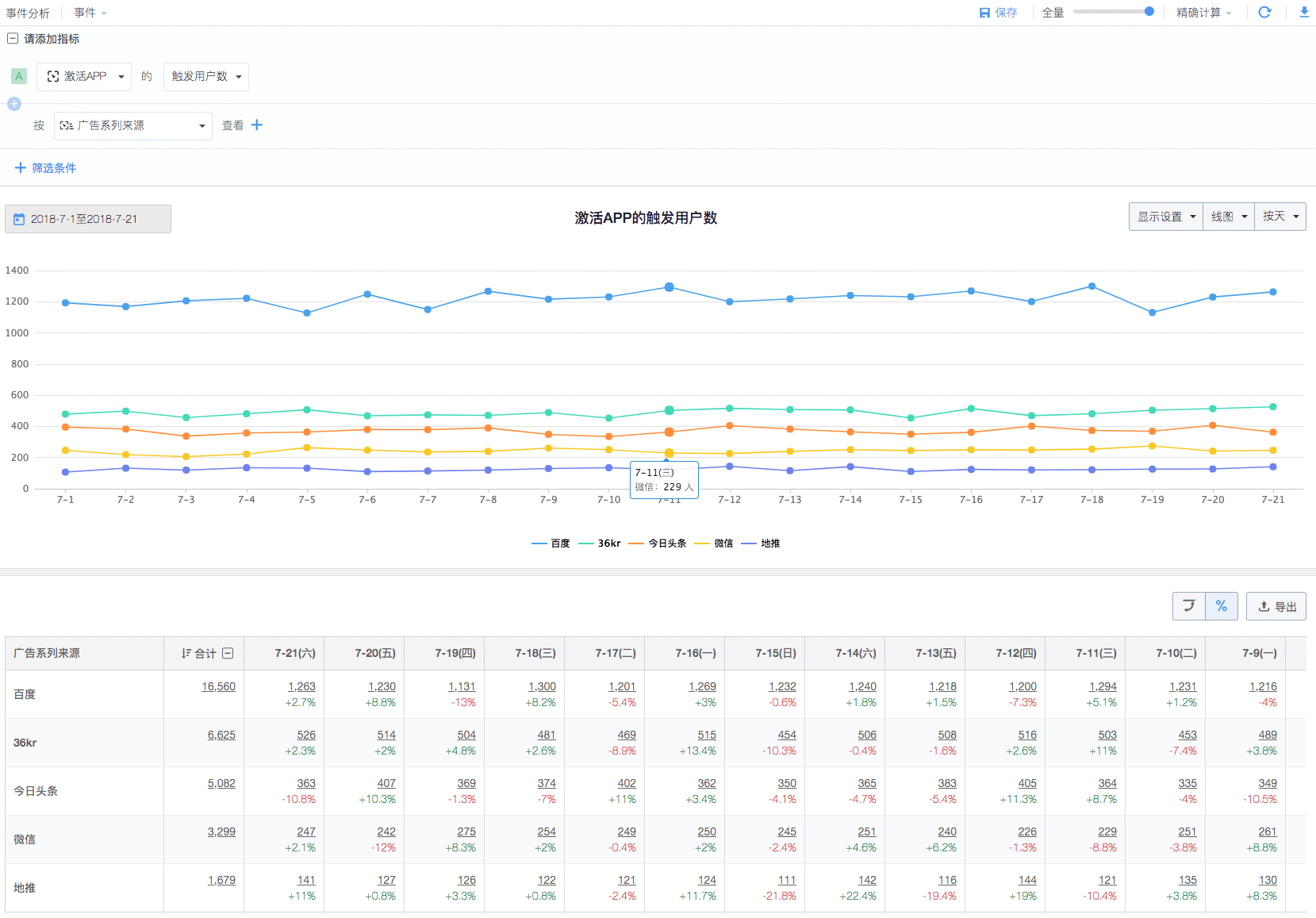The width and height of the screenshot is (1316, 918).
Task: Open the 触发用户数 metric dropdown
Action: pyautogui.click(x=206, y=76)
